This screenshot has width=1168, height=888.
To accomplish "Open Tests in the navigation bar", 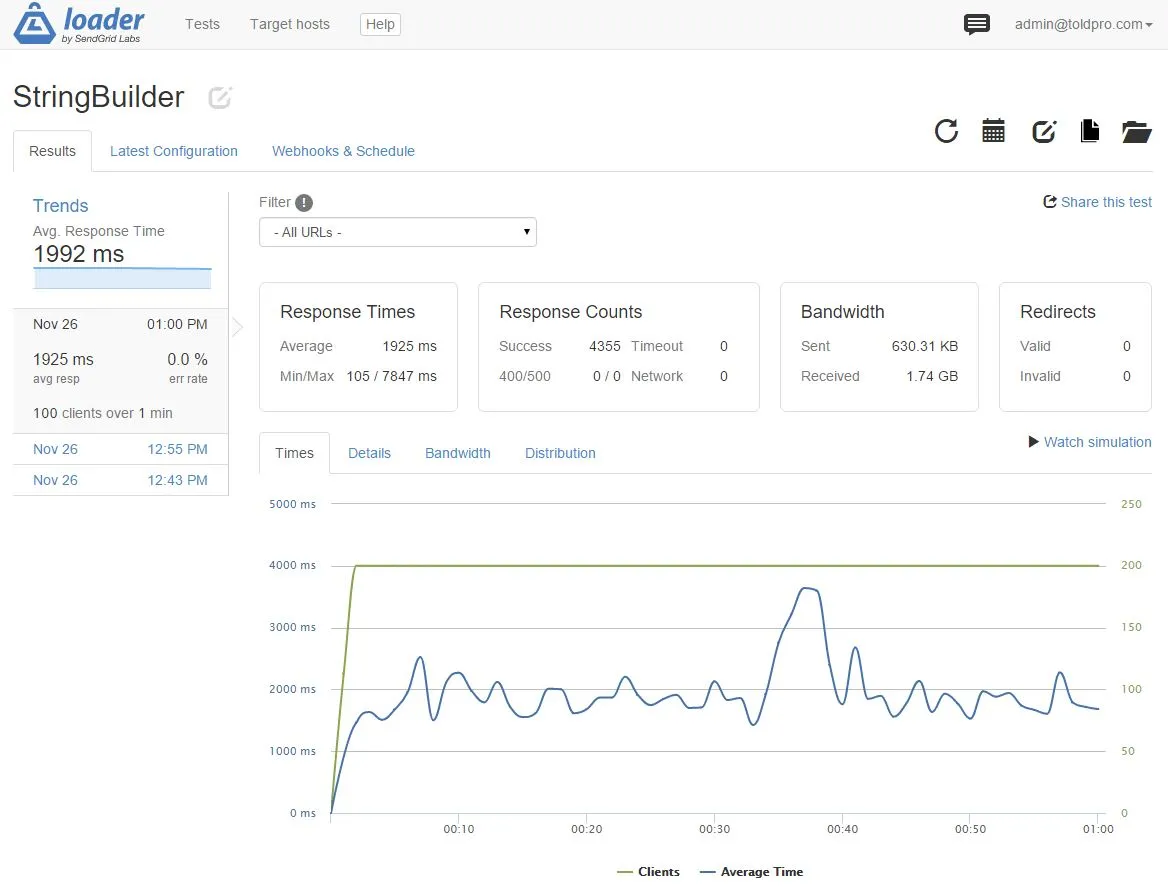I will pyautogui.click(x=203, y=25).
